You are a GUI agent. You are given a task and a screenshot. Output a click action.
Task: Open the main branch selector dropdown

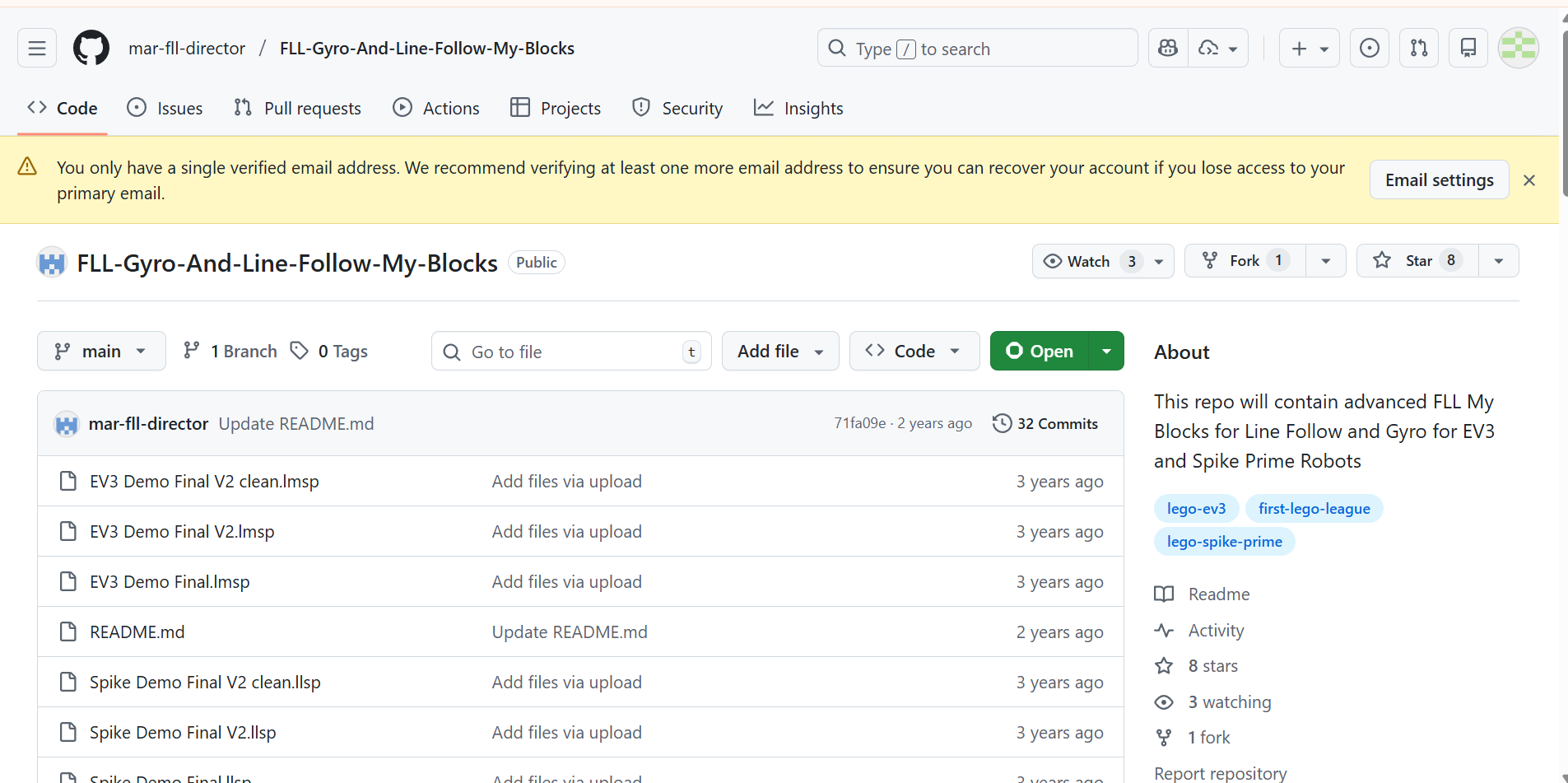101,351
